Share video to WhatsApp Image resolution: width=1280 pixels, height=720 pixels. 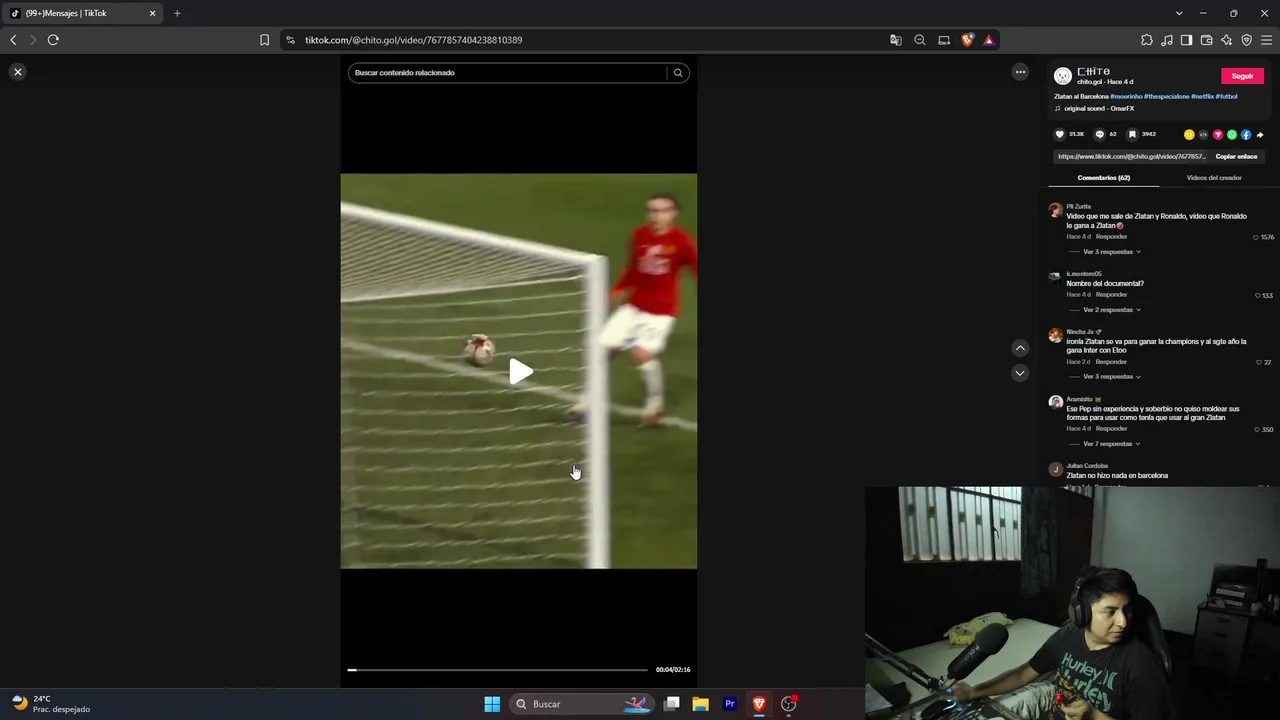click(x=1231, y=134)
